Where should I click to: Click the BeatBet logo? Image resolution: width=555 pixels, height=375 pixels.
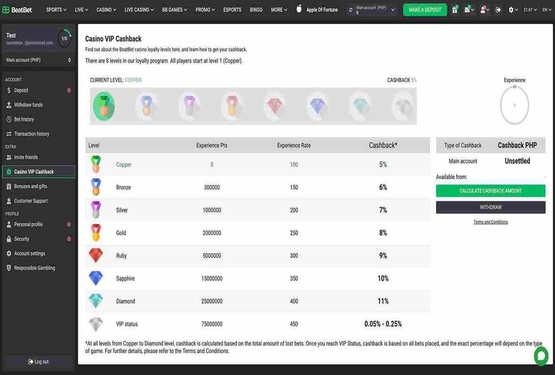click(17, 10)
